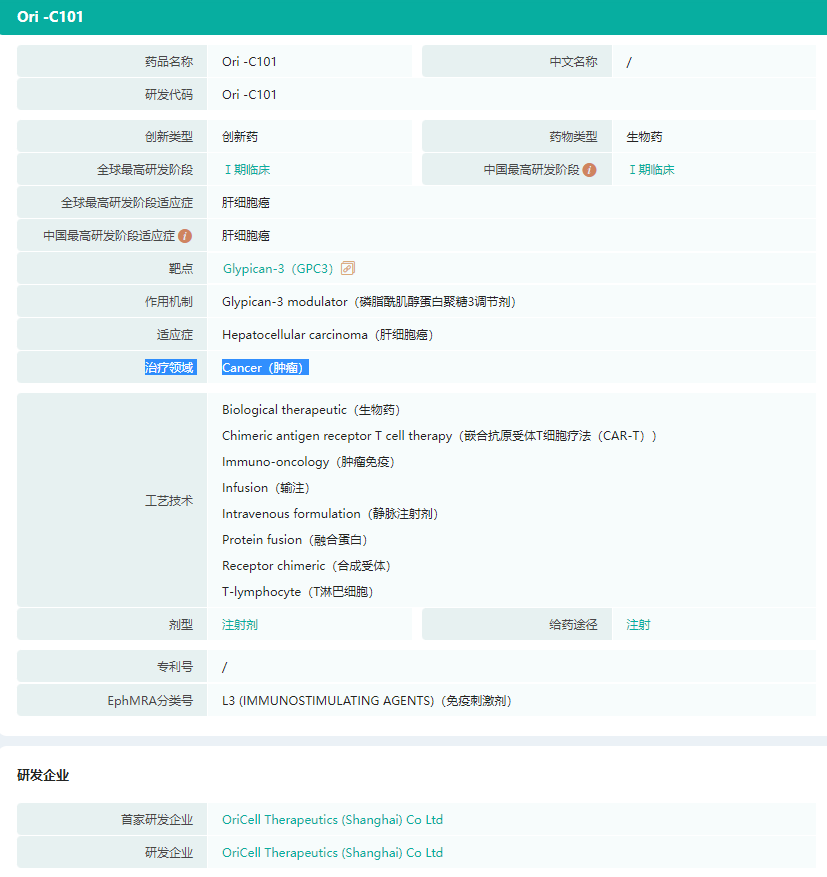The image size is (827, 877).
Task: Click Intravenous formulation（静脉注射剂）entry
Action: 330,513
